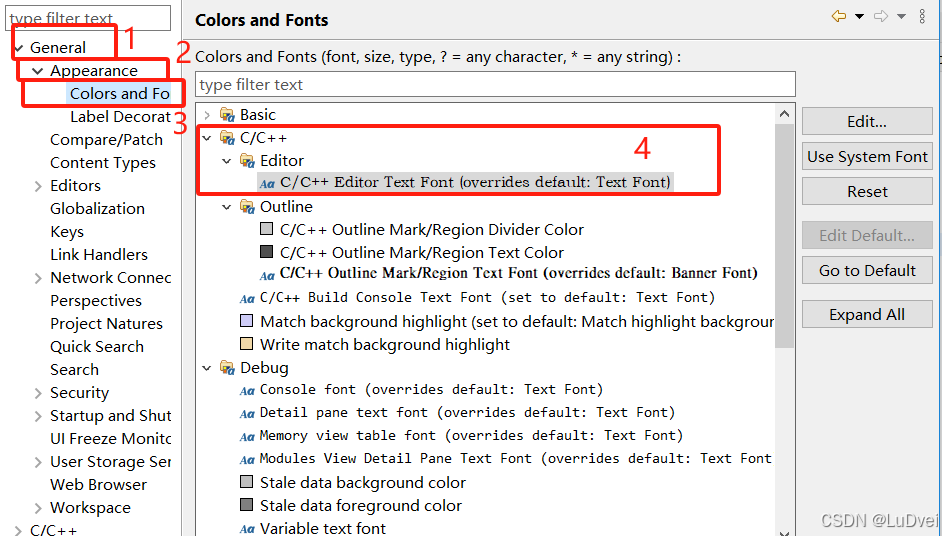This screenshot has height=536, width=942.
Task: Open Web Browser preference page
Action: pos(99,485)
